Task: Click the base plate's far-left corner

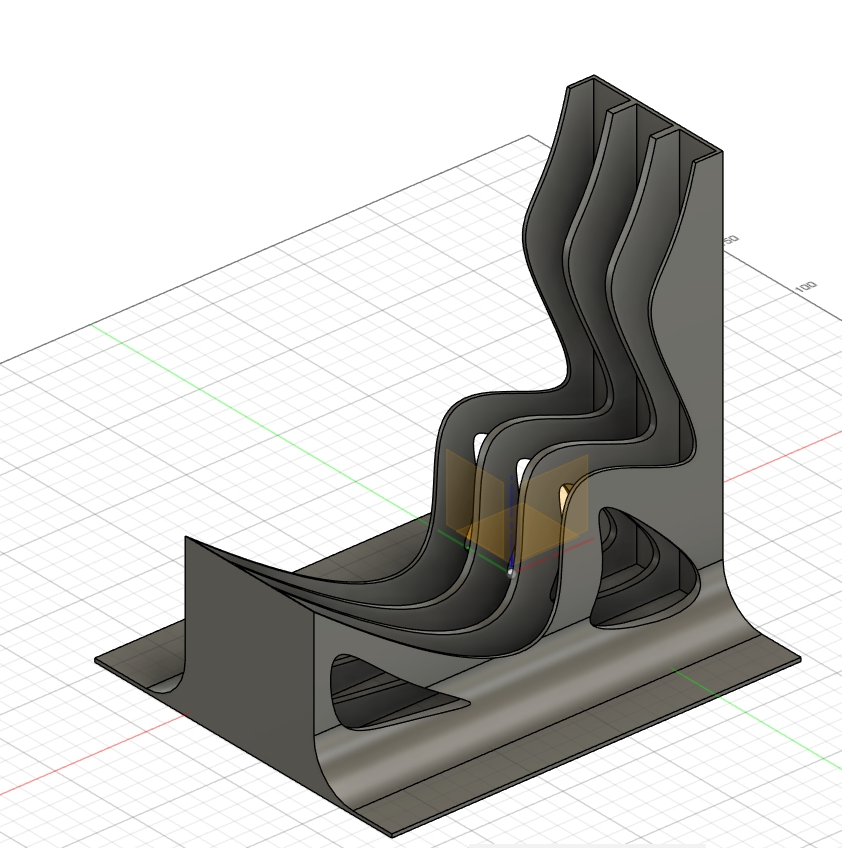Action: coord(97,660)
